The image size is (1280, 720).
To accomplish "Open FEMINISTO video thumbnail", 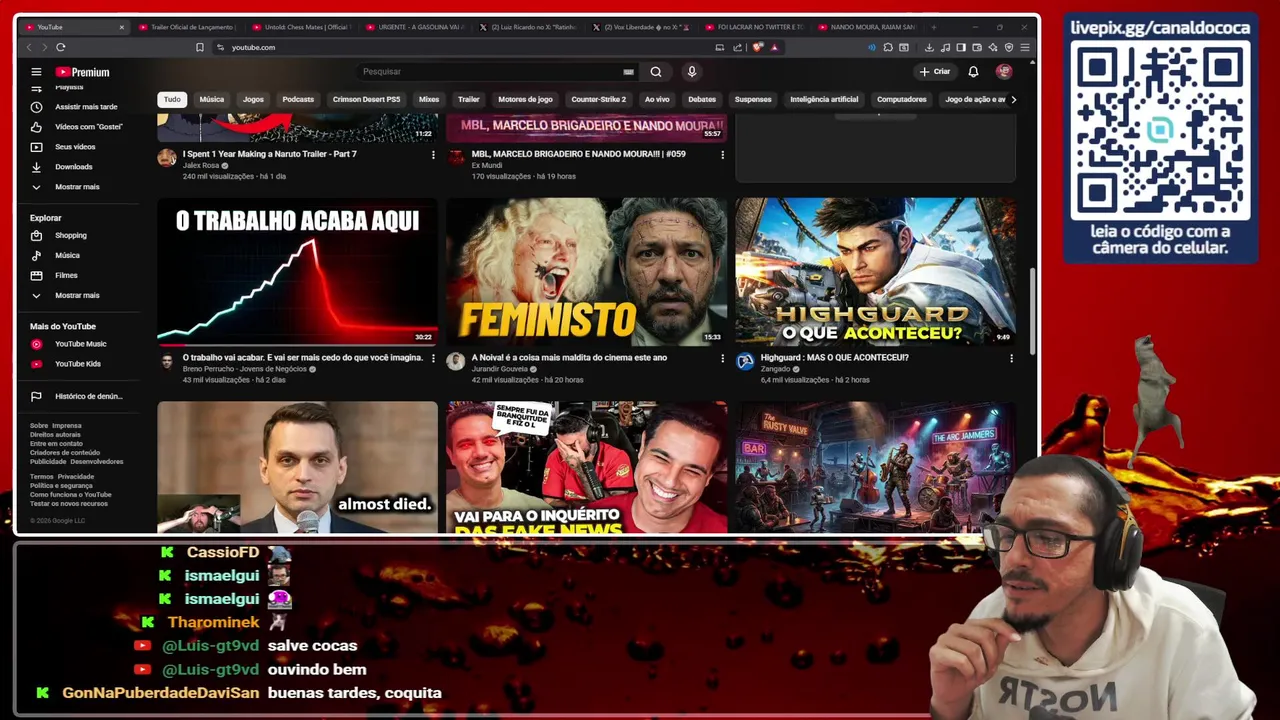I will pyautogui.click(x=586, y=271).
